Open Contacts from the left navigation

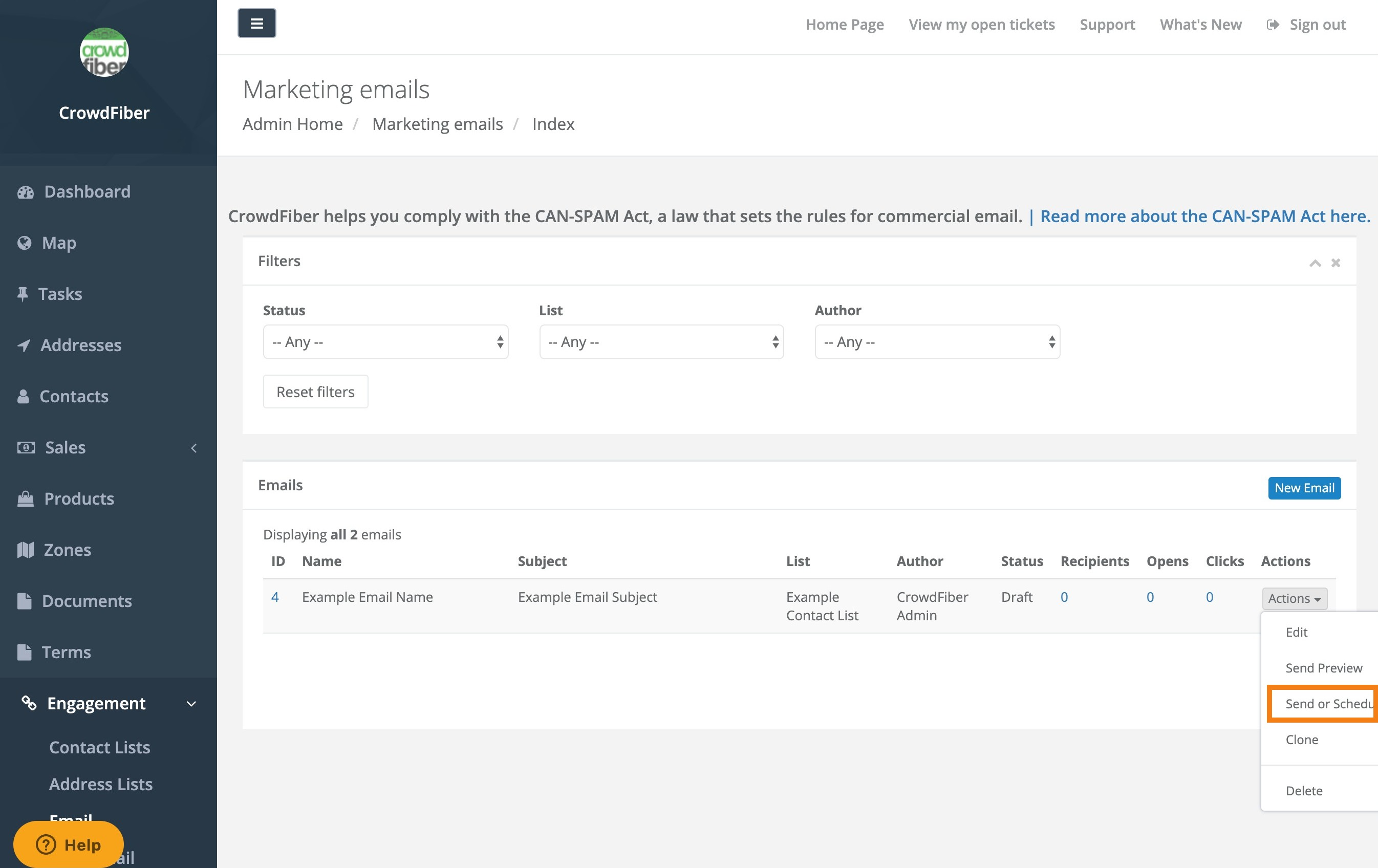click(x=24, y=396)
